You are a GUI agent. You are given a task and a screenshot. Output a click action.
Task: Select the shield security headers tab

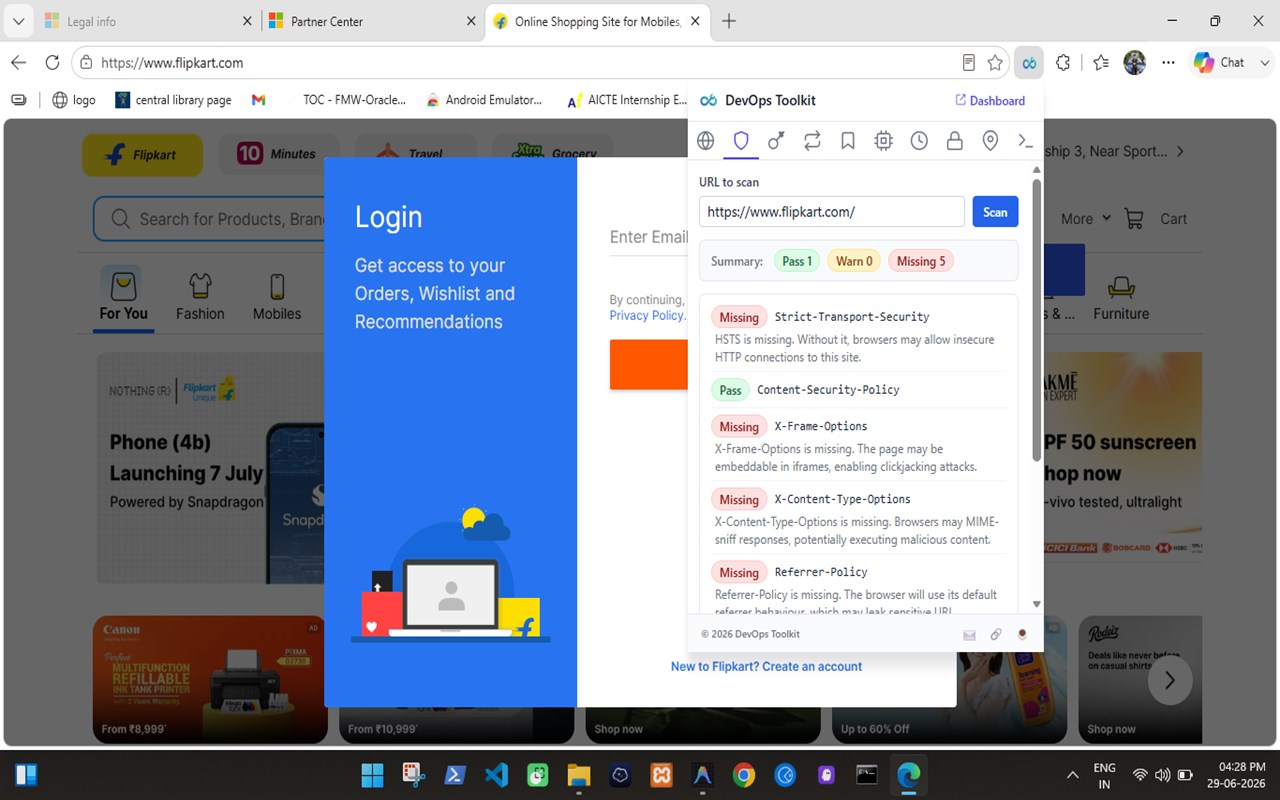(741, 141)
